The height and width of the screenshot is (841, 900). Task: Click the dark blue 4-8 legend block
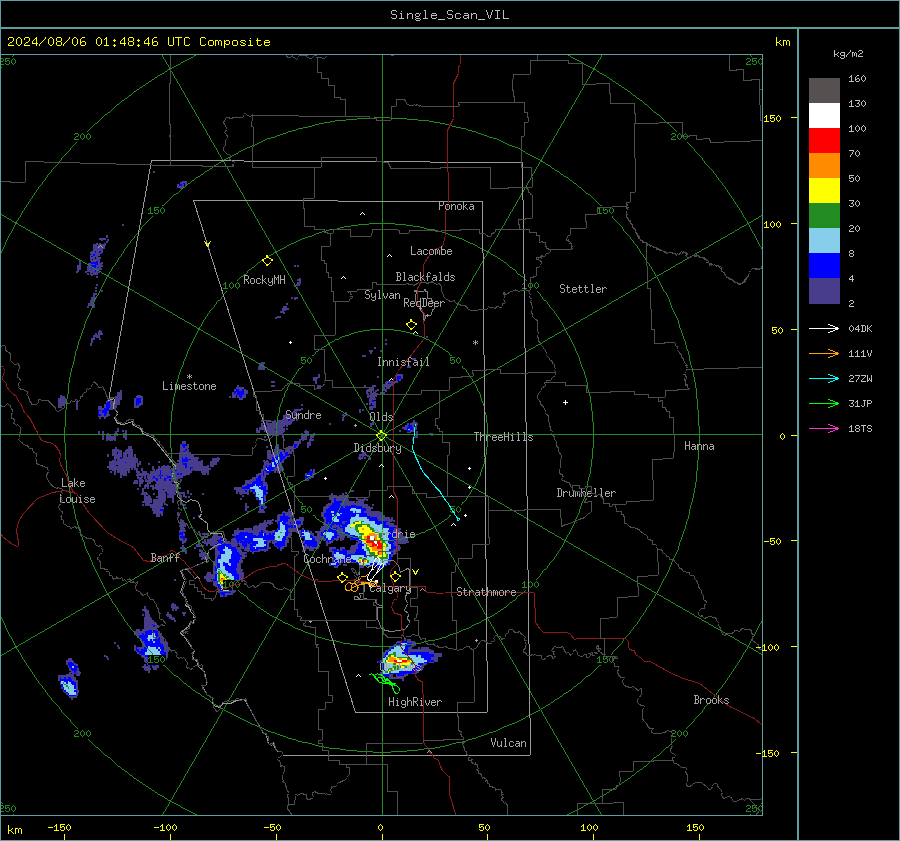[824, 266]
